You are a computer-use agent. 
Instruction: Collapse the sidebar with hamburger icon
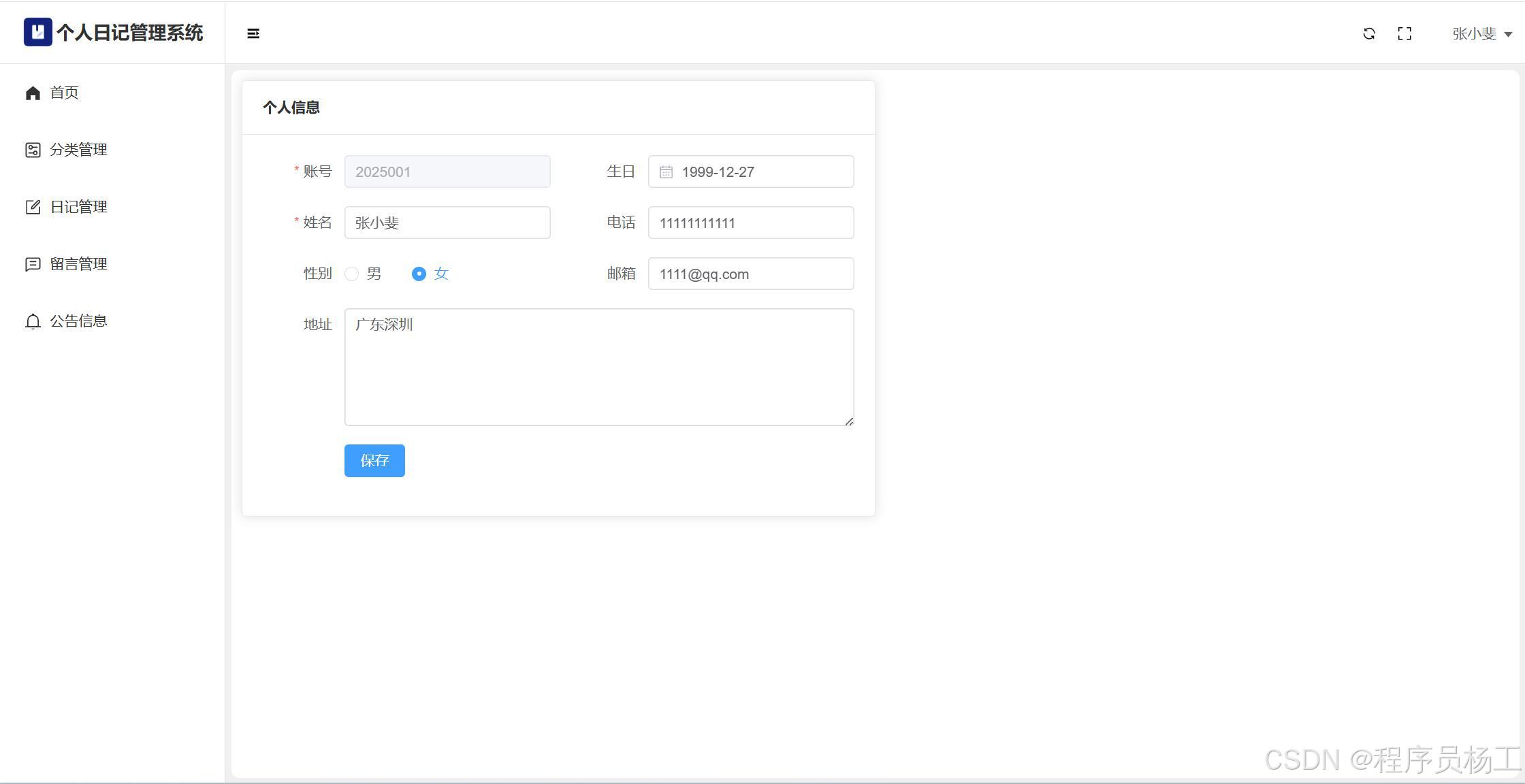(253, 33)
